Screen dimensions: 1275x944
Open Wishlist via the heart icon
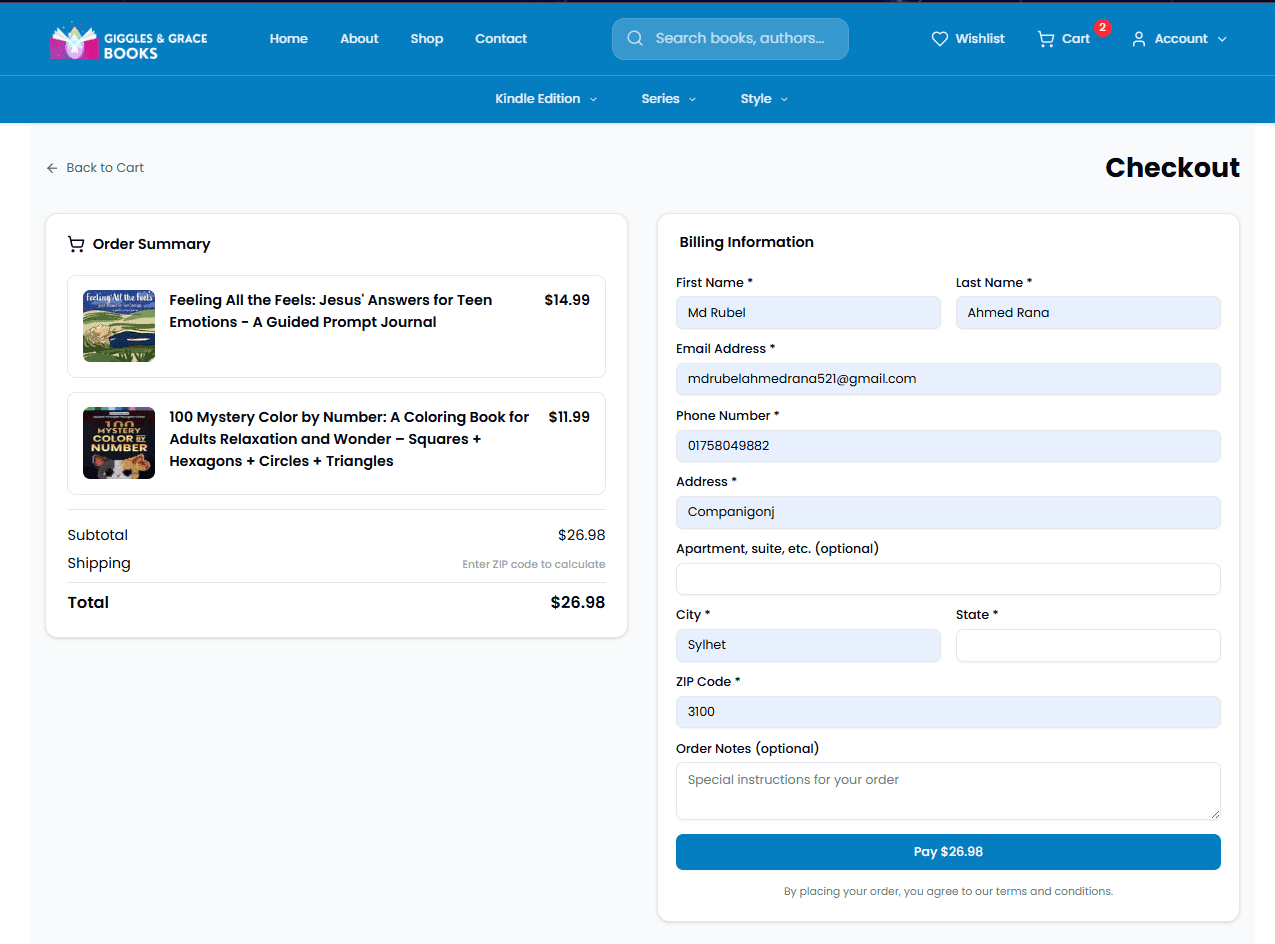tap(939, 39)
